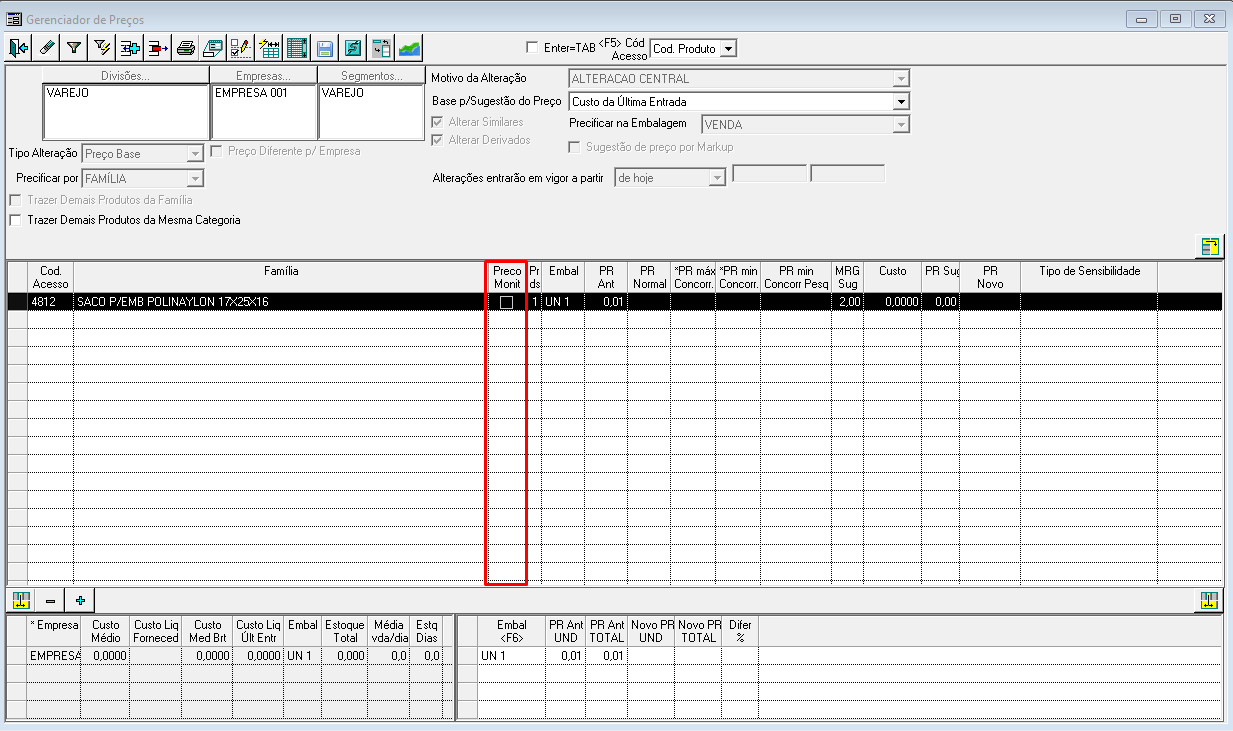Screen dimensions: 1233x731
Task: Click the MRG Sug column header
Action: (x=847, y=277)
